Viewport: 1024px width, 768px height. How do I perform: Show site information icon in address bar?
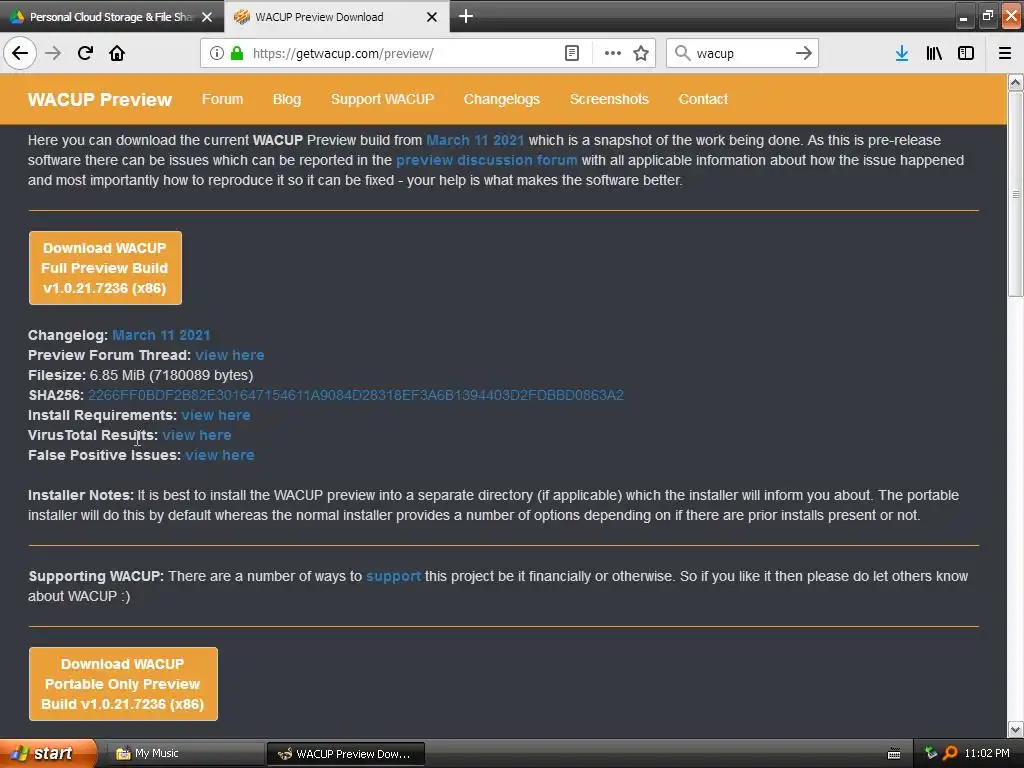[216, 53]
